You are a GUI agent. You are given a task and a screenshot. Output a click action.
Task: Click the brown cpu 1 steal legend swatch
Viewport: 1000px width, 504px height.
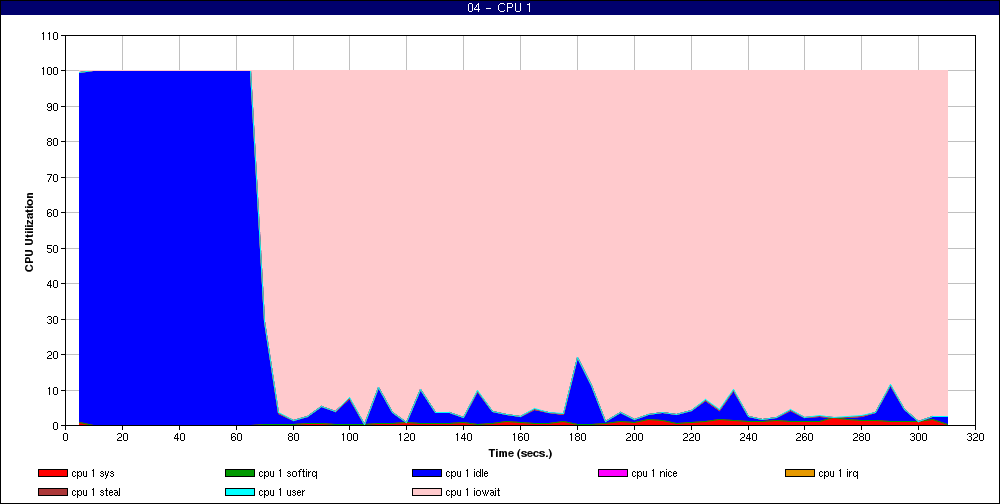[52, 493]
